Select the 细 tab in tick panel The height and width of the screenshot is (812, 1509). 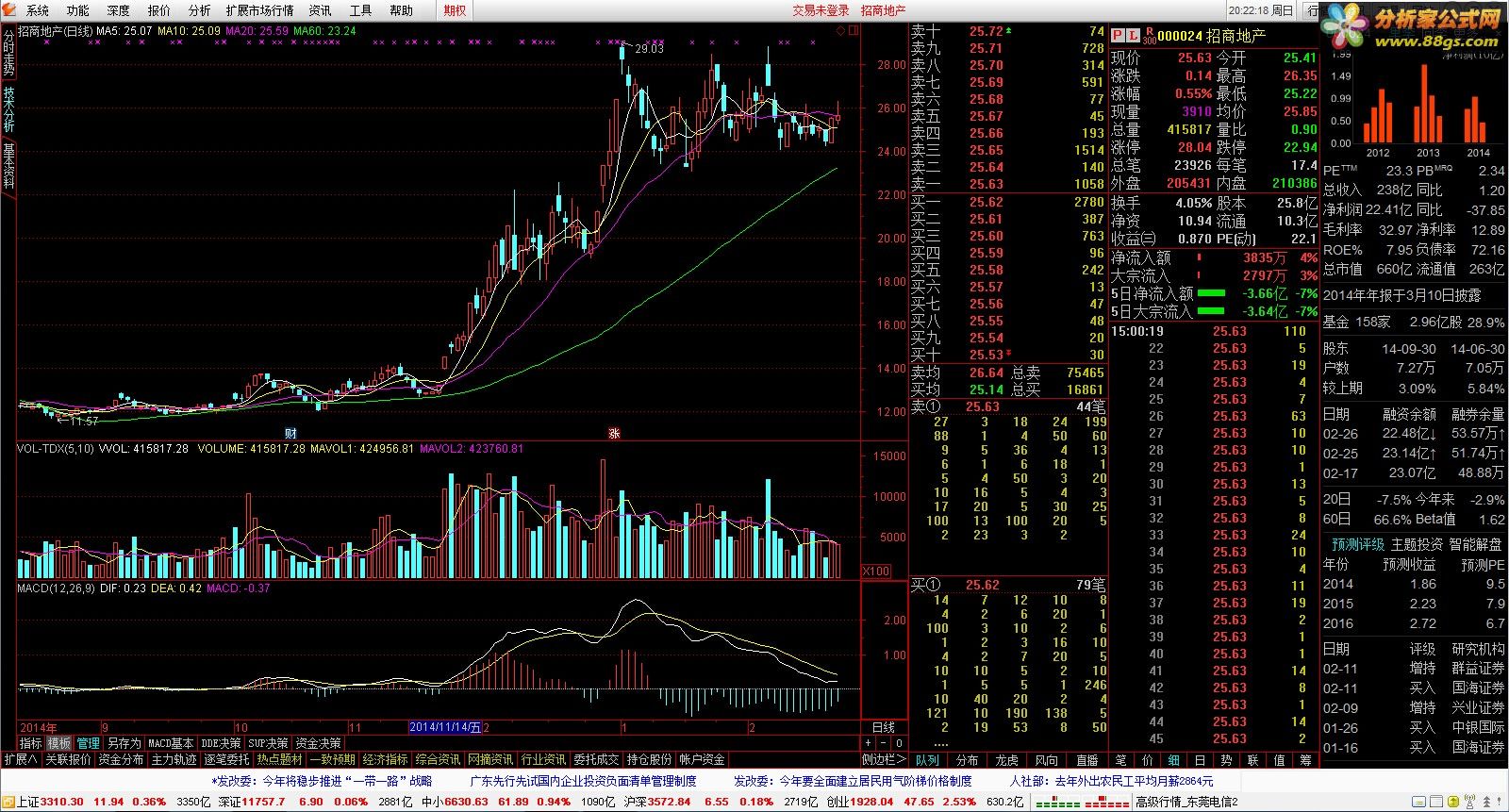1173,760
